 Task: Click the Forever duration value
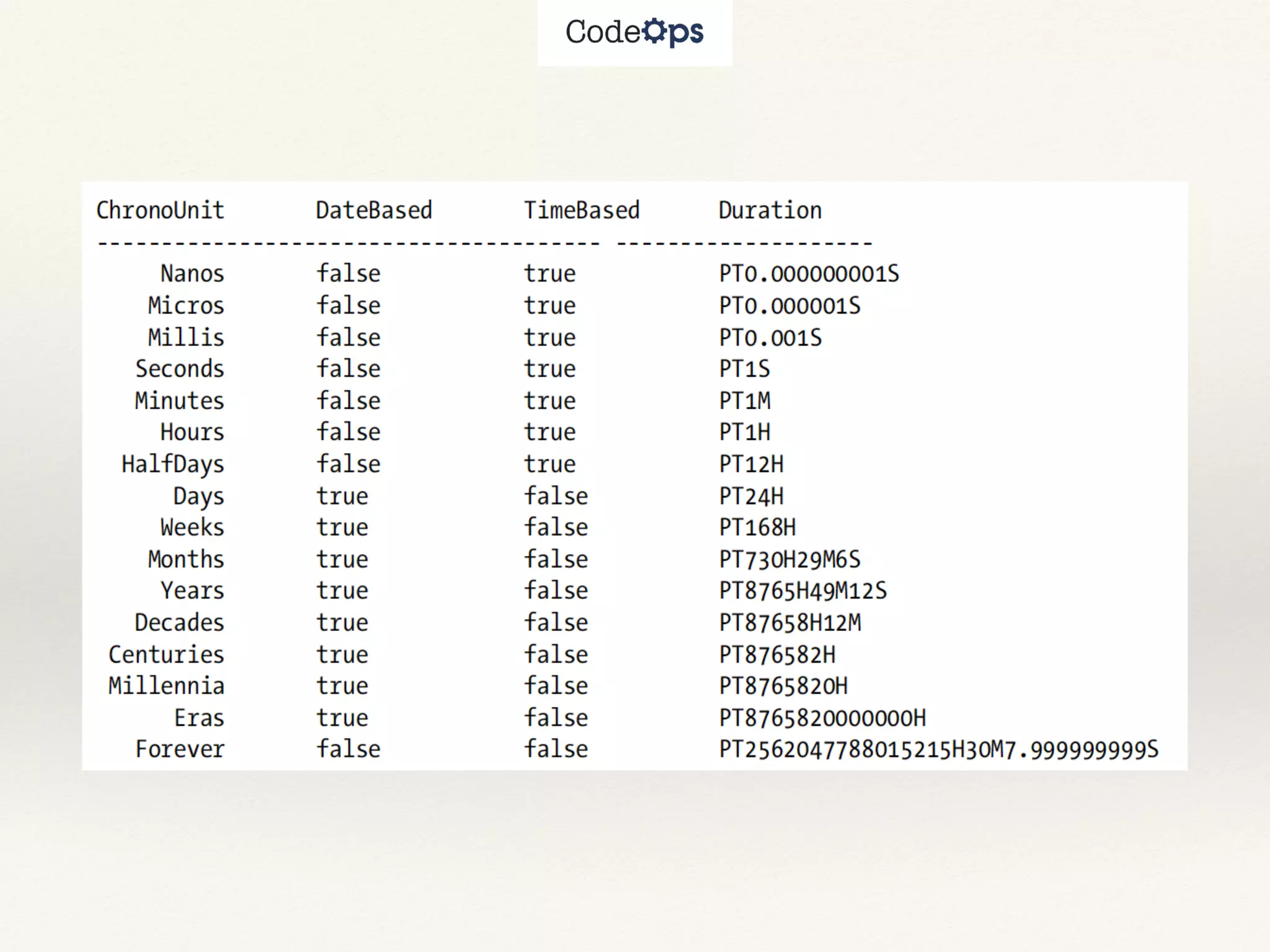point(938,750)
